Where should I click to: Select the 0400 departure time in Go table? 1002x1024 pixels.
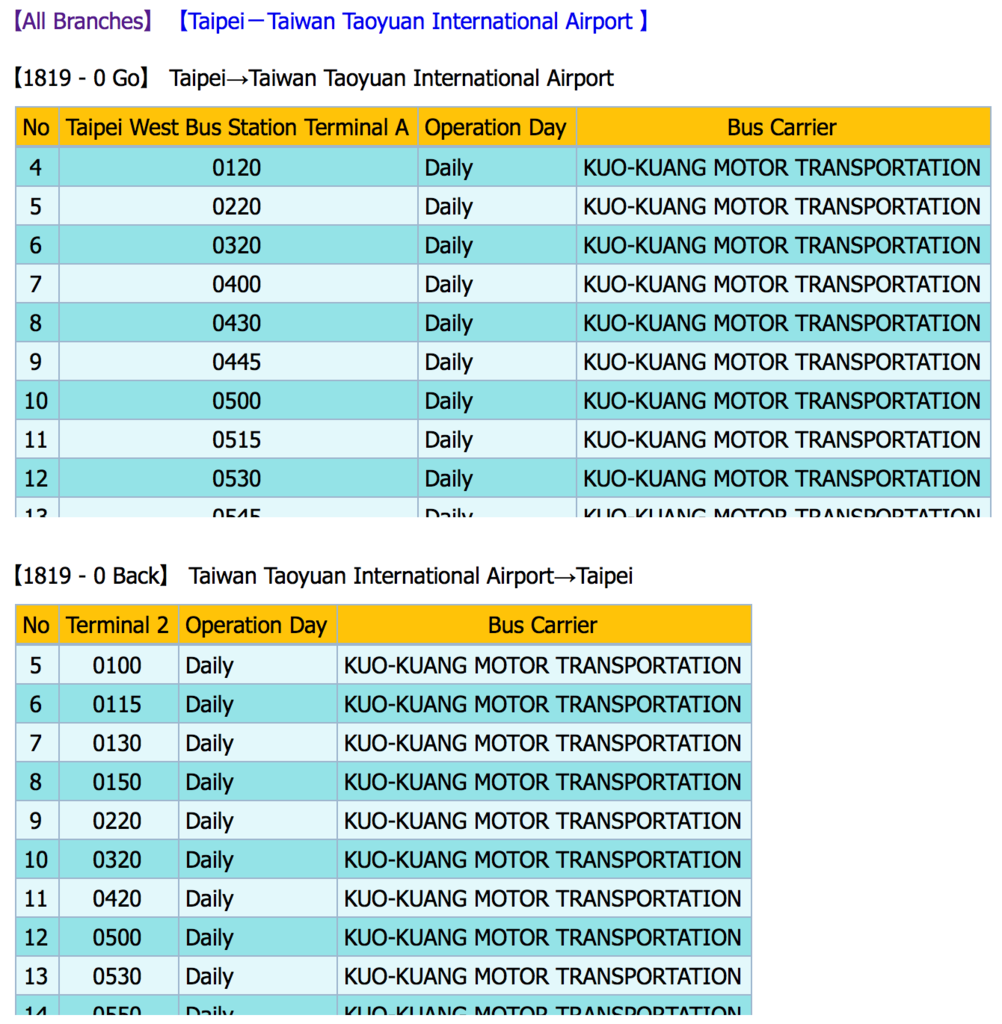(x=236, y=284)
